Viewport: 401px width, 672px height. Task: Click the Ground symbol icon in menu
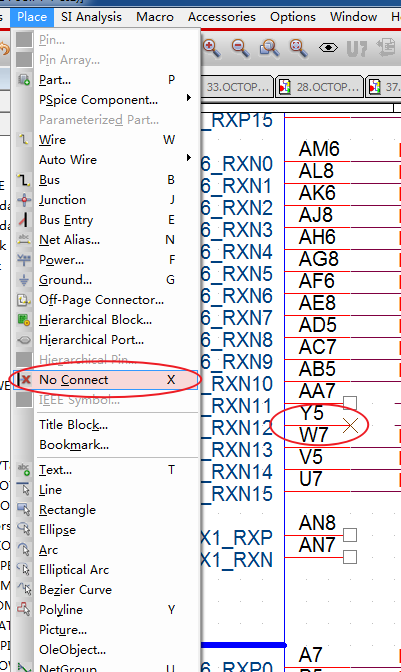point(24,280)
